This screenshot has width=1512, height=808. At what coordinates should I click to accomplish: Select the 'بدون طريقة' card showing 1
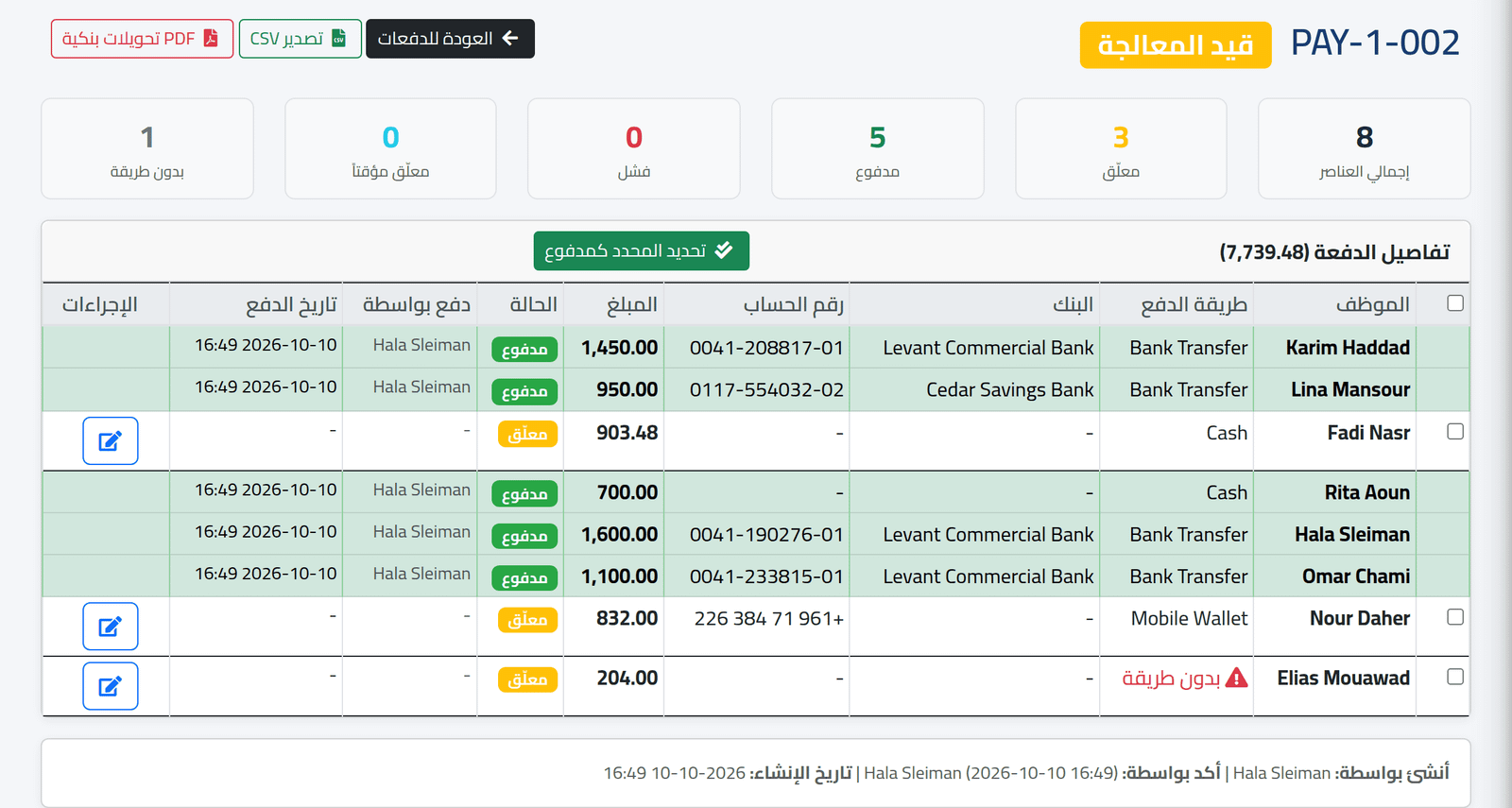coord(147,148)
